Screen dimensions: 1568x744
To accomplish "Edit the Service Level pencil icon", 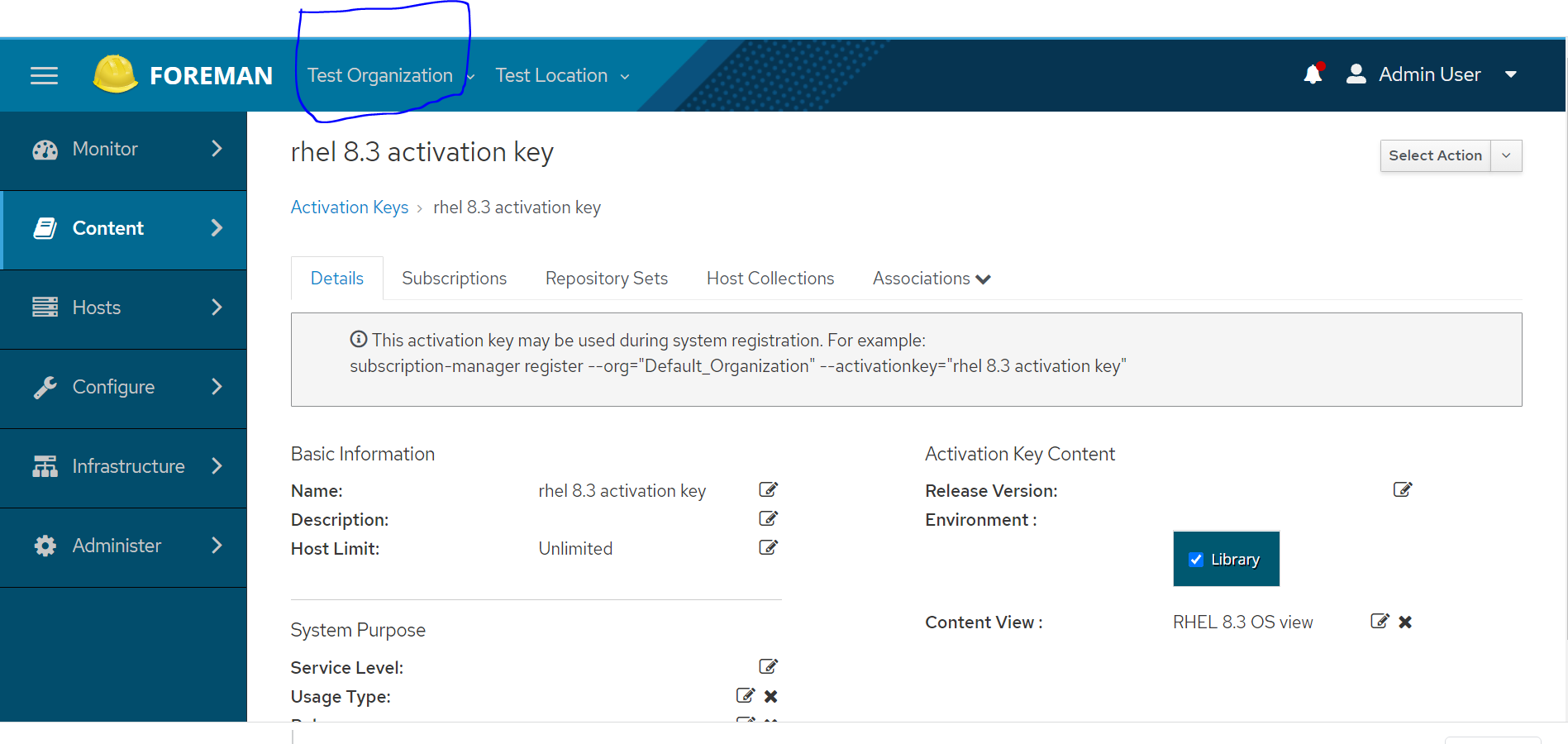I will (x=768, y=666).
